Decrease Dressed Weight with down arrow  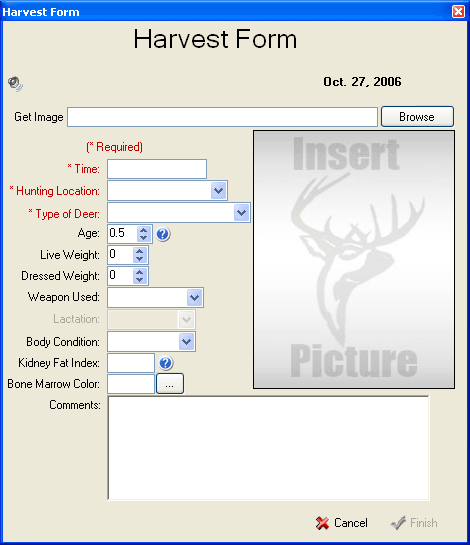click(140, 280)
